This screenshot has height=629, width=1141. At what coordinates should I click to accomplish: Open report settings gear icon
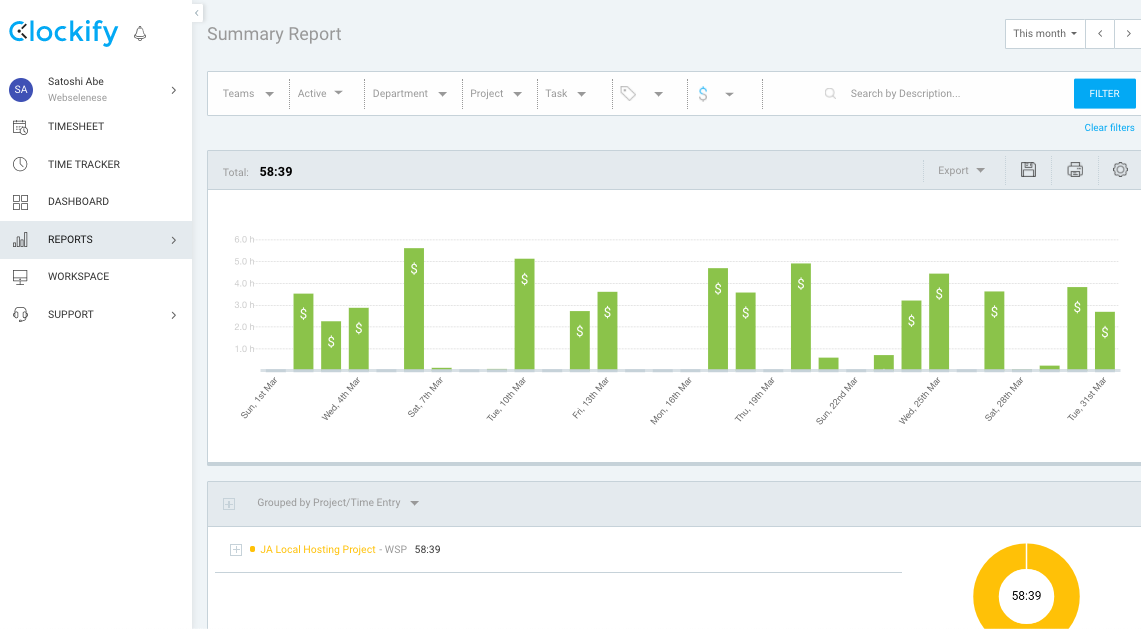click(1120, 170)
